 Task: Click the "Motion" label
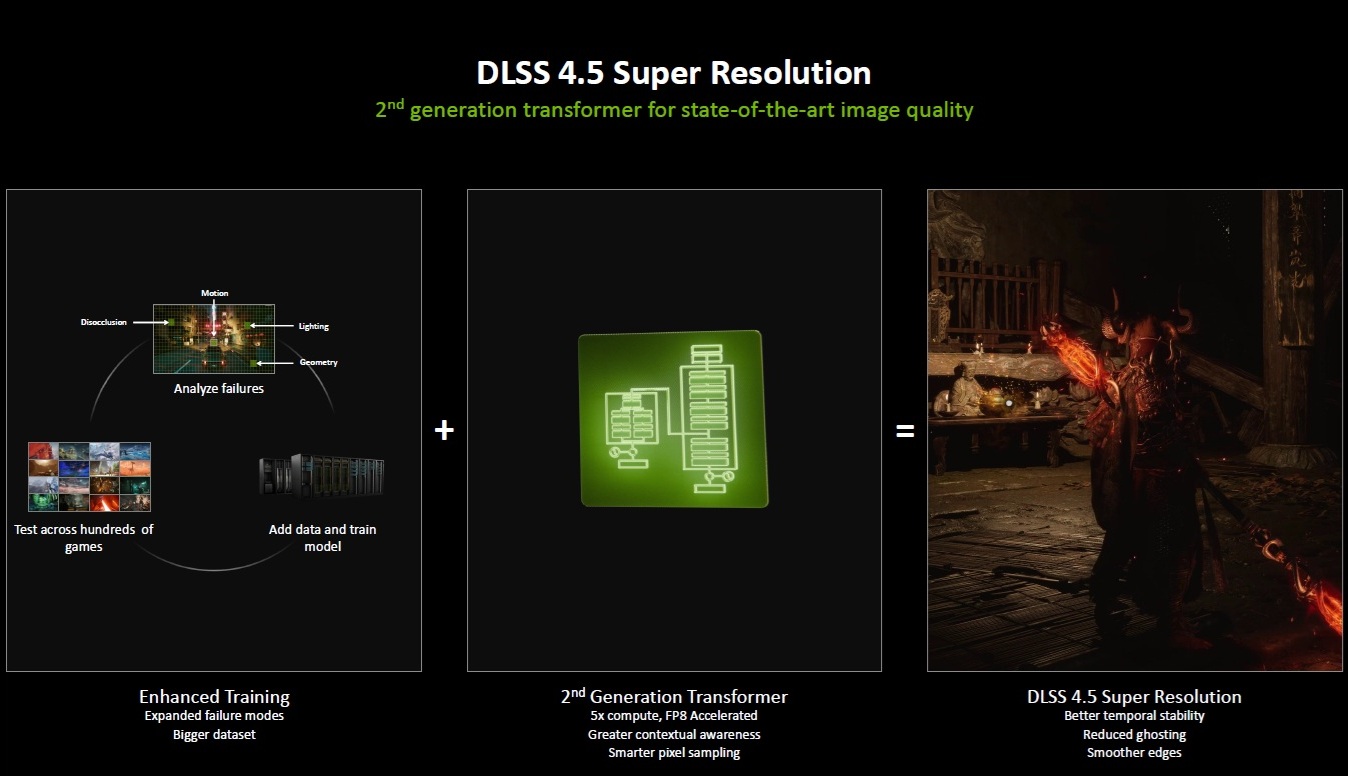[215, 293]
